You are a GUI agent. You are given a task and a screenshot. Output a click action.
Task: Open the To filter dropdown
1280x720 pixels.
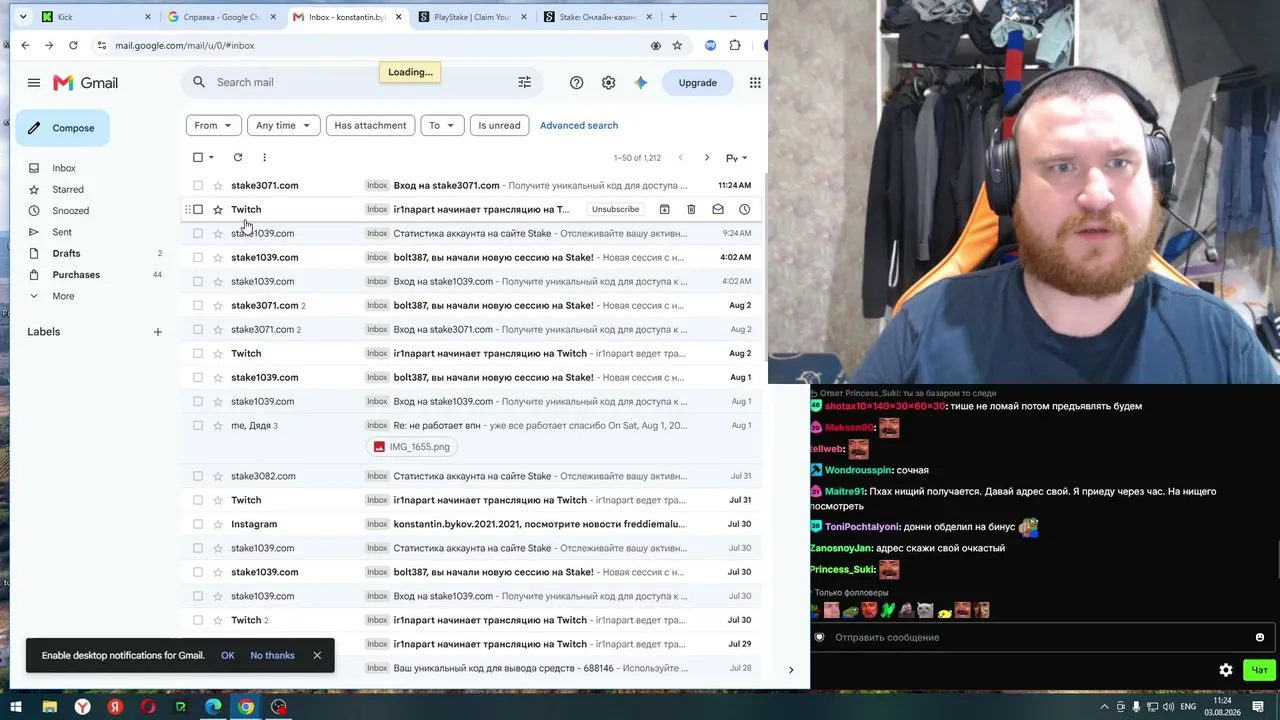tap(441, 125)
